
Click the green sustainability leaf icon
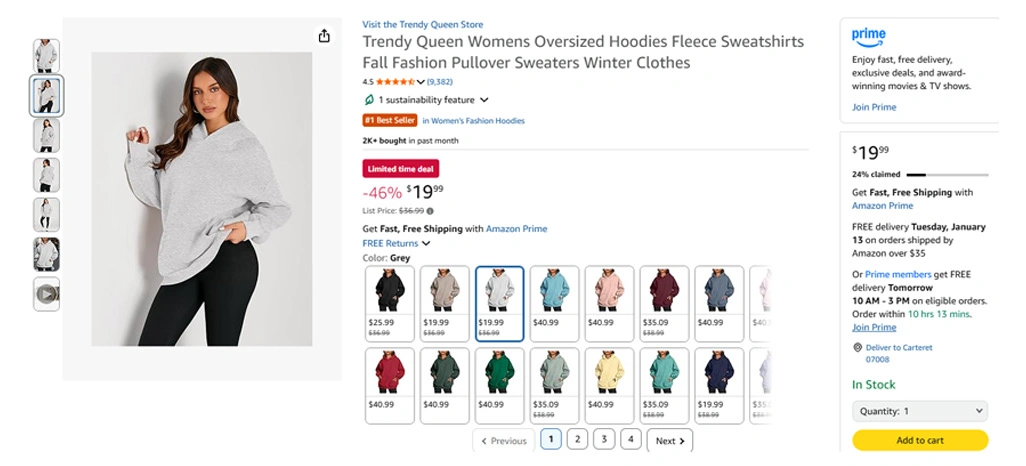[369, 100]
